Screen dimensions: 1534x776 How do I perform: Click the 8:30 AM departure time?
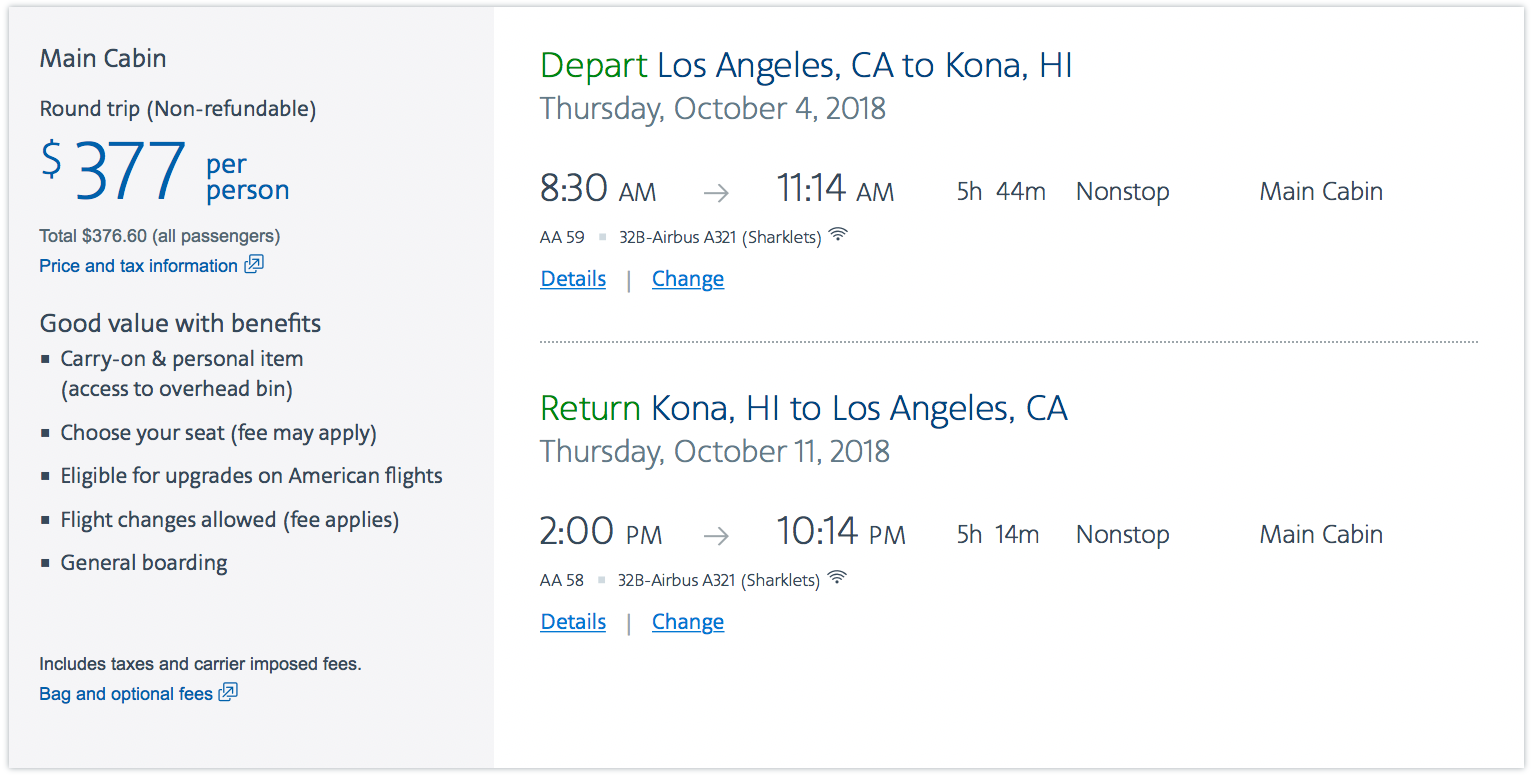[597, 190]
